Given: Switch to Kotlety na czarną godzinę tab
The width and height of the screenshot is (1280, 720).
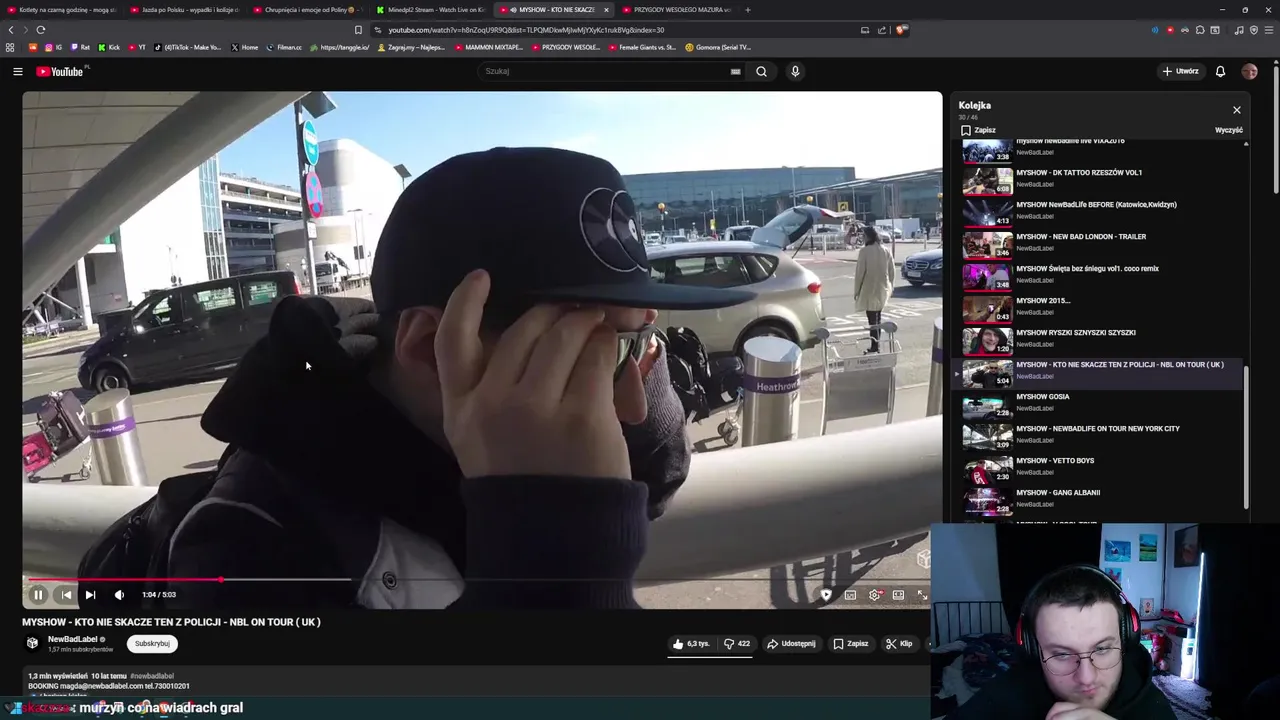Looking at the screenshot, I should [x=62, y=10].
